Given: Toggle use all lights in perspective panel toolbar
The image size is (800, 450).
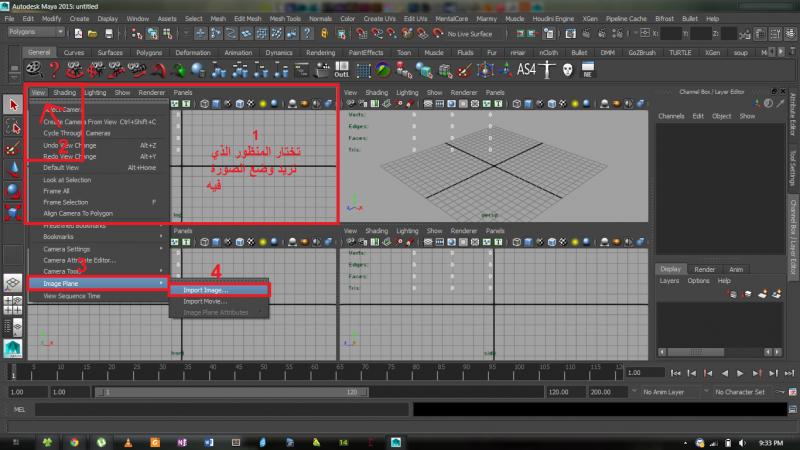Looking at the screenshot, I should pos(575,104).
